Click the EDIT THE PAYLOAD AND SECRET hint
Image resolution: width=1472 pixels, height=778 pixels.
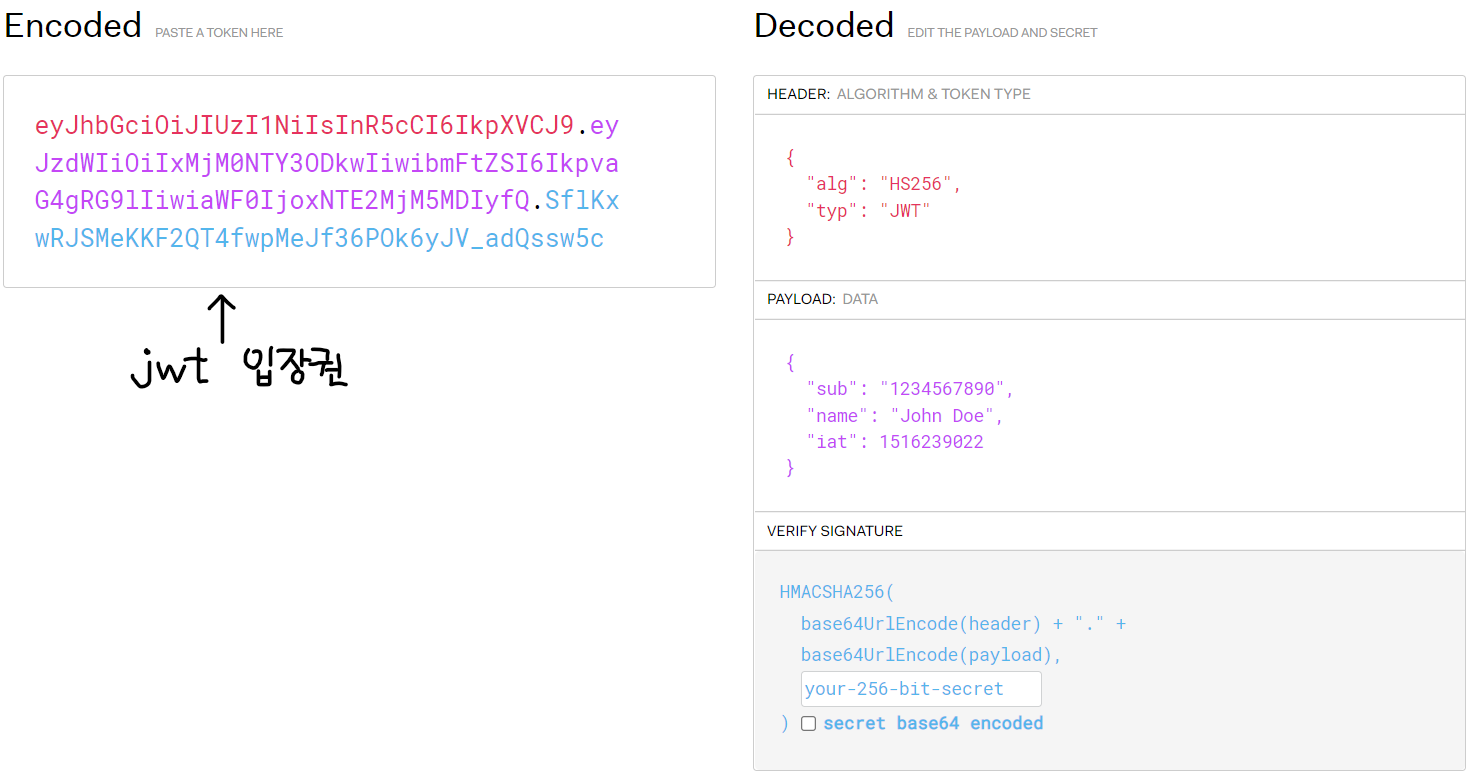click(1002, 33)
